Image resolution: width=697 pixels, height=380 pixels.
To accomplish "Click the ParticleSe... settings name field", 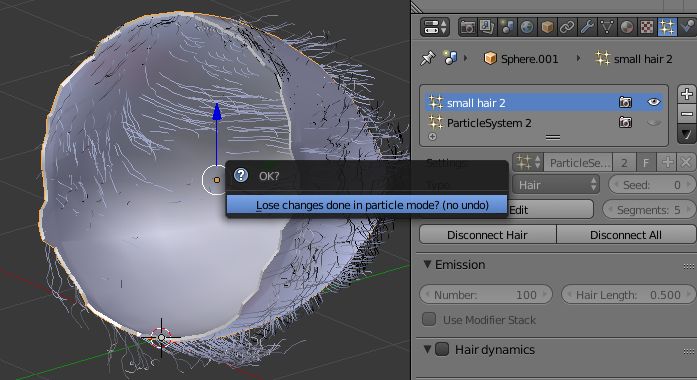I will (578, 163).
